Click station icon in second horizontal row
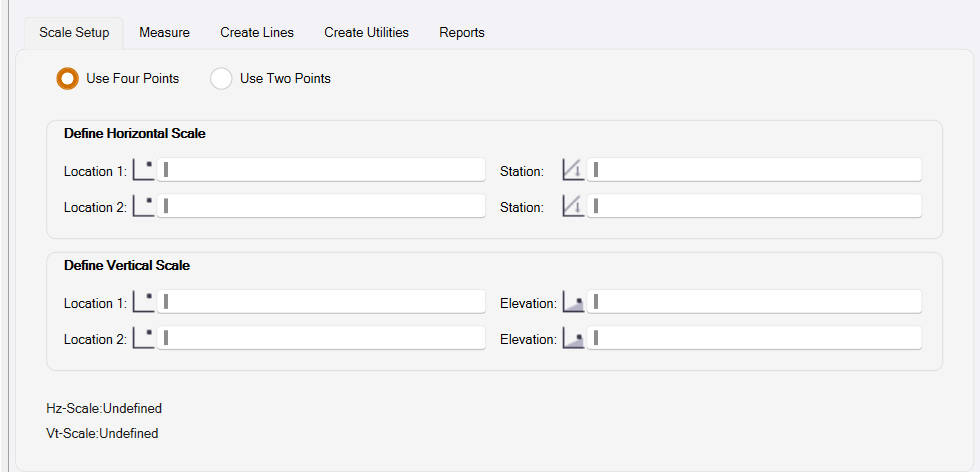 (572, 206)
